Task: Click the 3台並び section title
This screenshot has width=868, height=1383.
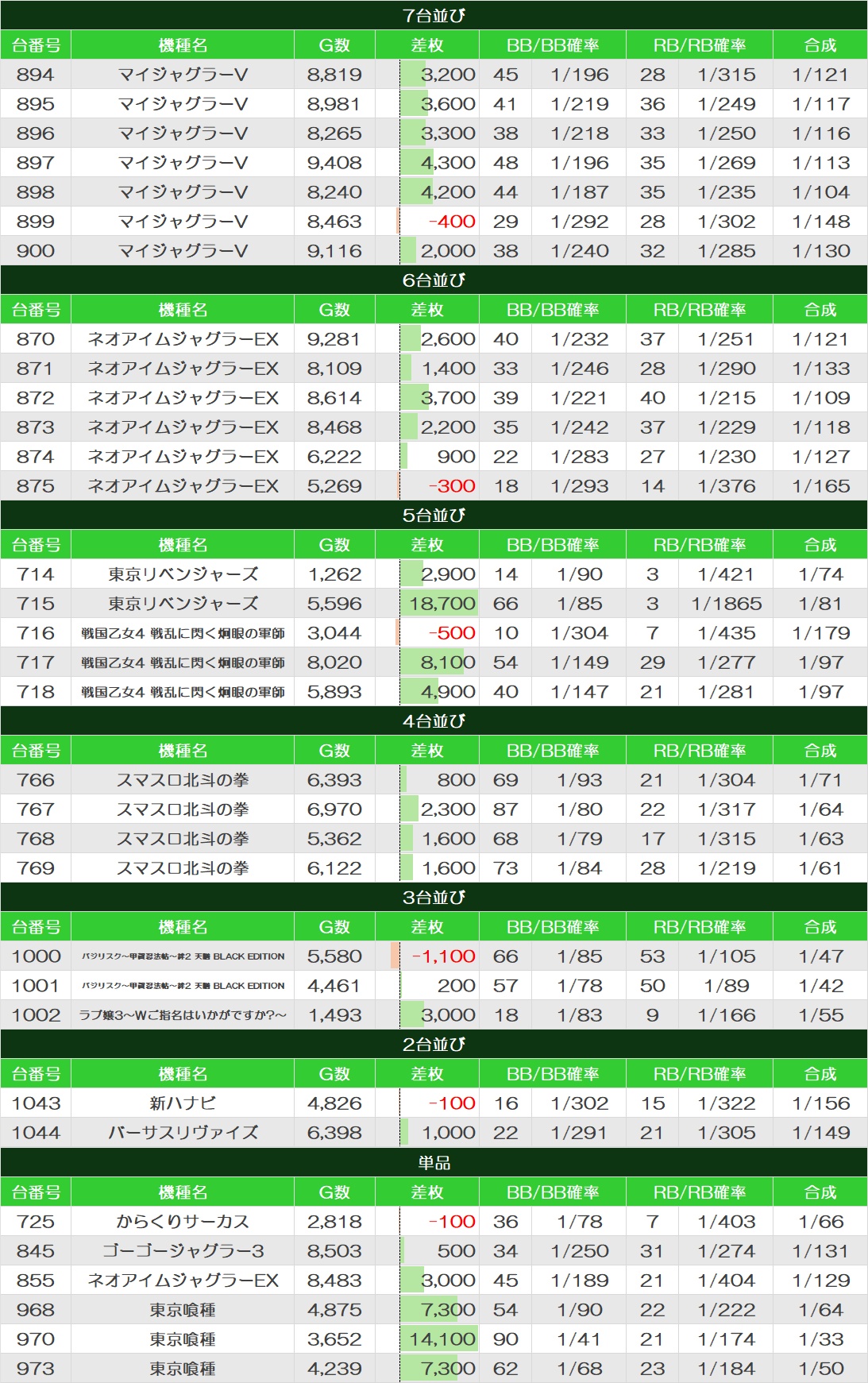Action: pos(434,897)
